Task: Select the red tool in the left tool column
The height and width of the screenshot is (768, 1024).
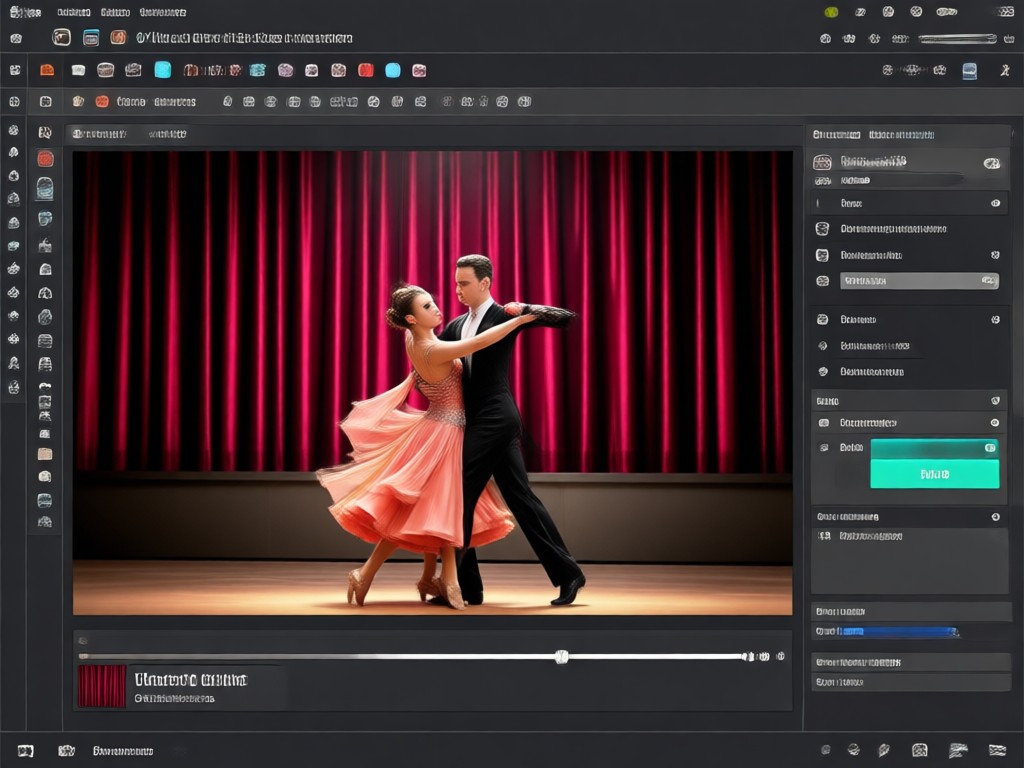Action: [45, 159]
